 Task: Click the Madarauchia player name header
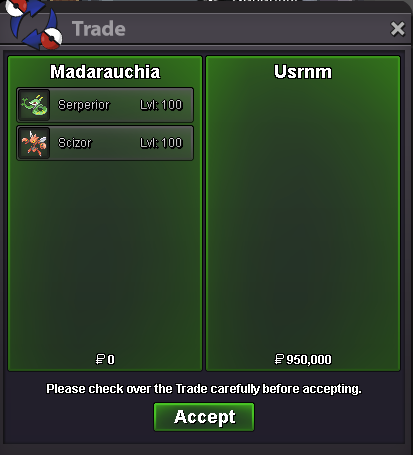pyautogui.click(x=105, y=72)
